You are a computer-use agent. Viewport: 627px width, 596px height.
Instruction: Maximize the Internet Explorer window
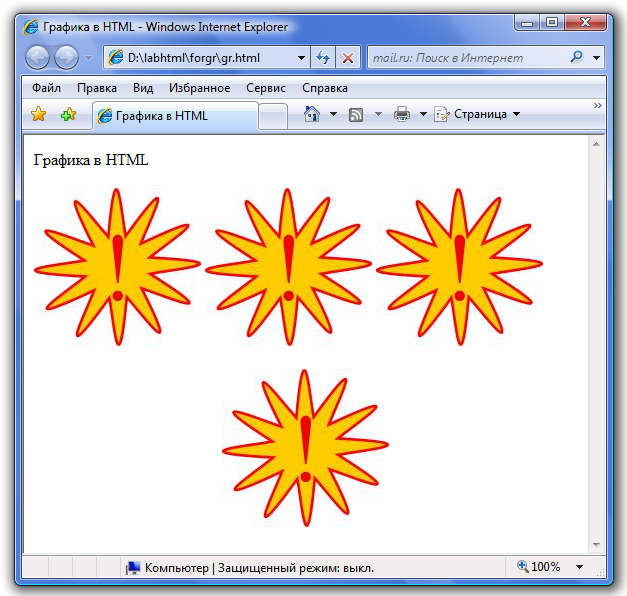click(552, 22)
